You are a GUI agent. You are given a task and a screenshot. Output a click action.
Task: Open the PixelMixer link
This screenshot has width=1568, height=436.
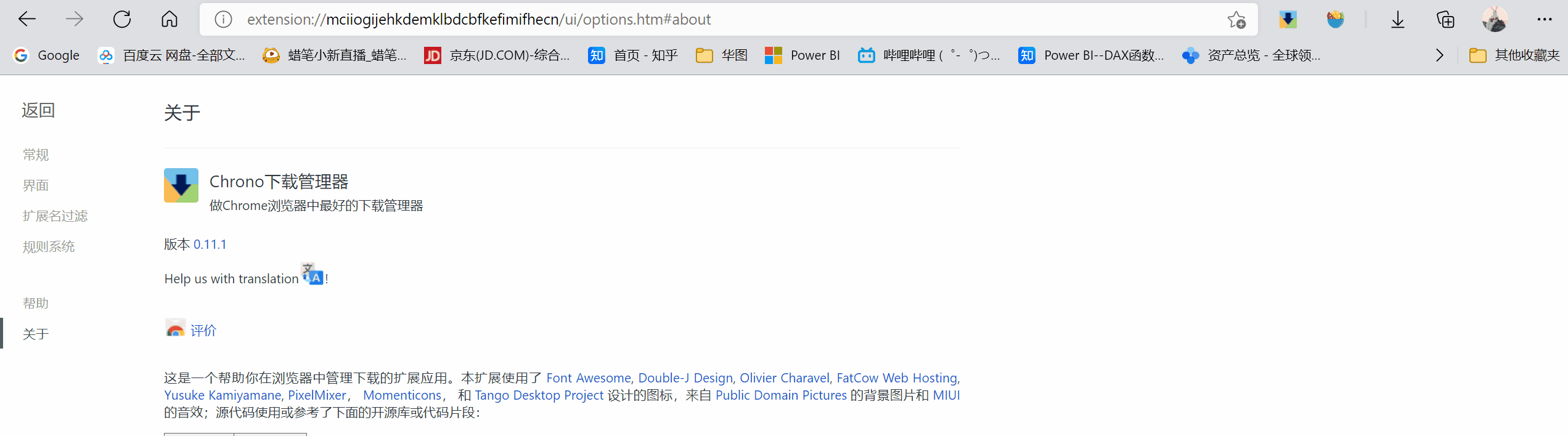(317, 395)
